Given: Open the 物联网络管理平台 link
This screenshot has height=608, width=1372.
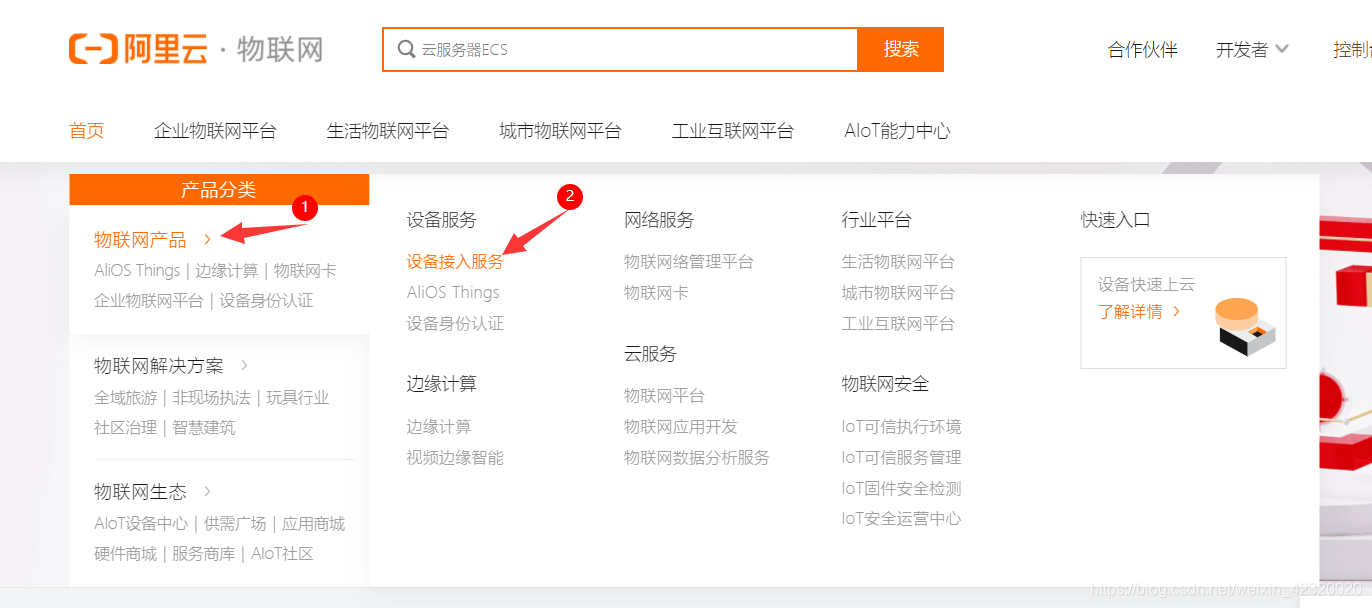Looking at the screenshot, I should (689, 262).
